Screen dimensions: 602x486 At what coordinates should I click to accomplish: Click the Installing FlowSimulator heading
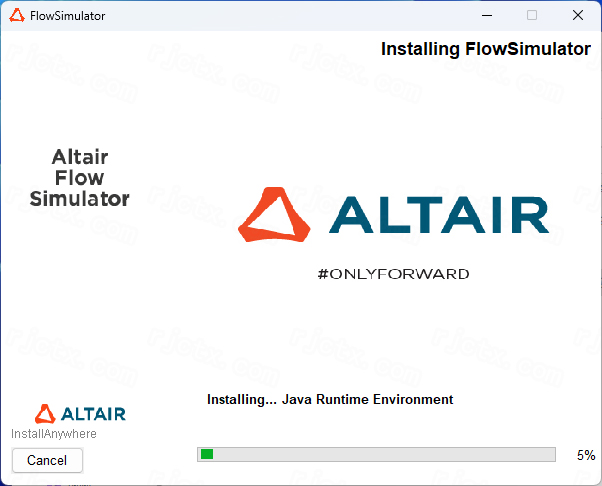[486, 49]
